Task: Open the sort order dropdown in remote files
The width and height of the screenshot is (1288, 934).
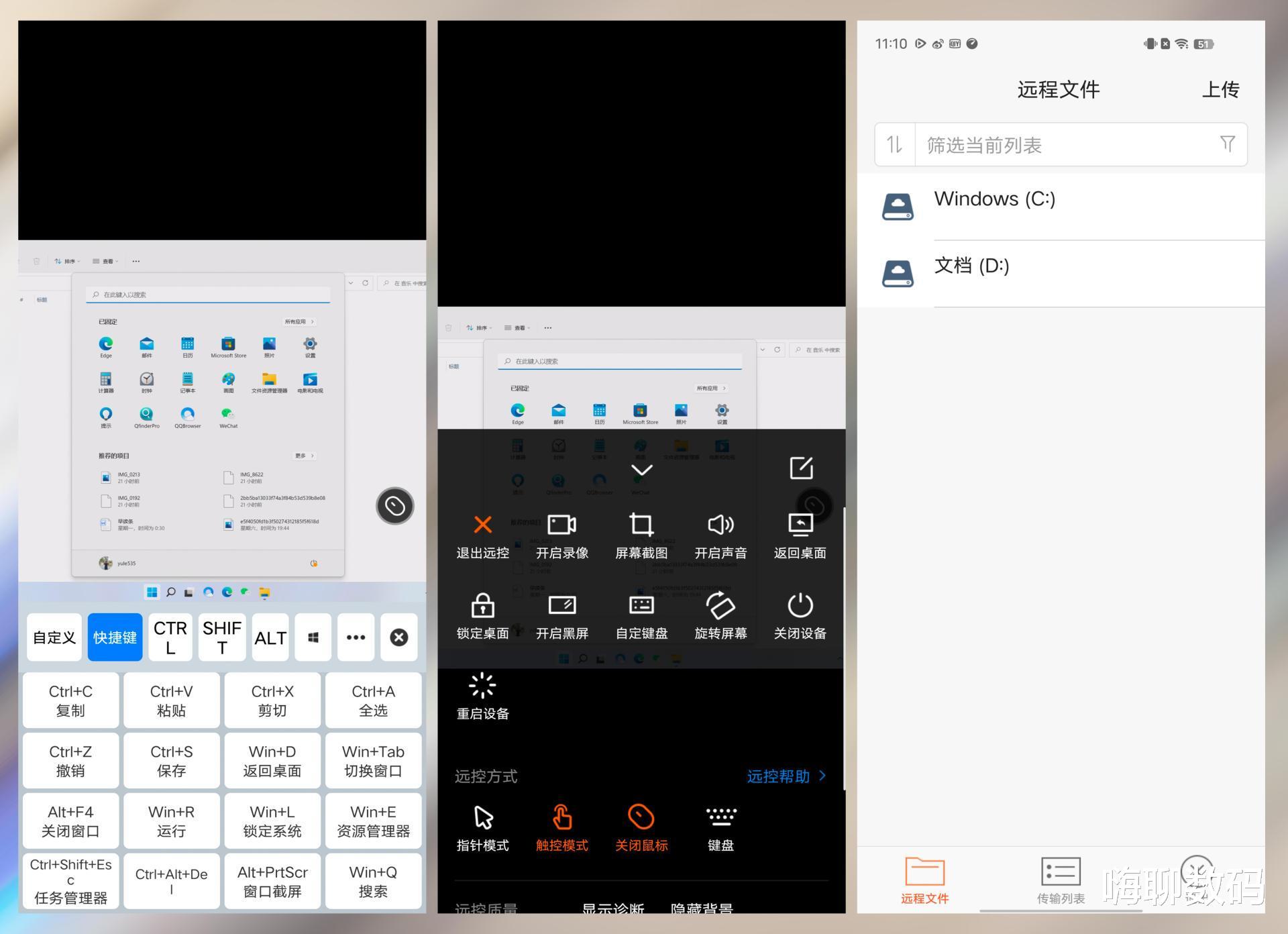Action: click(x=894, y=144)
